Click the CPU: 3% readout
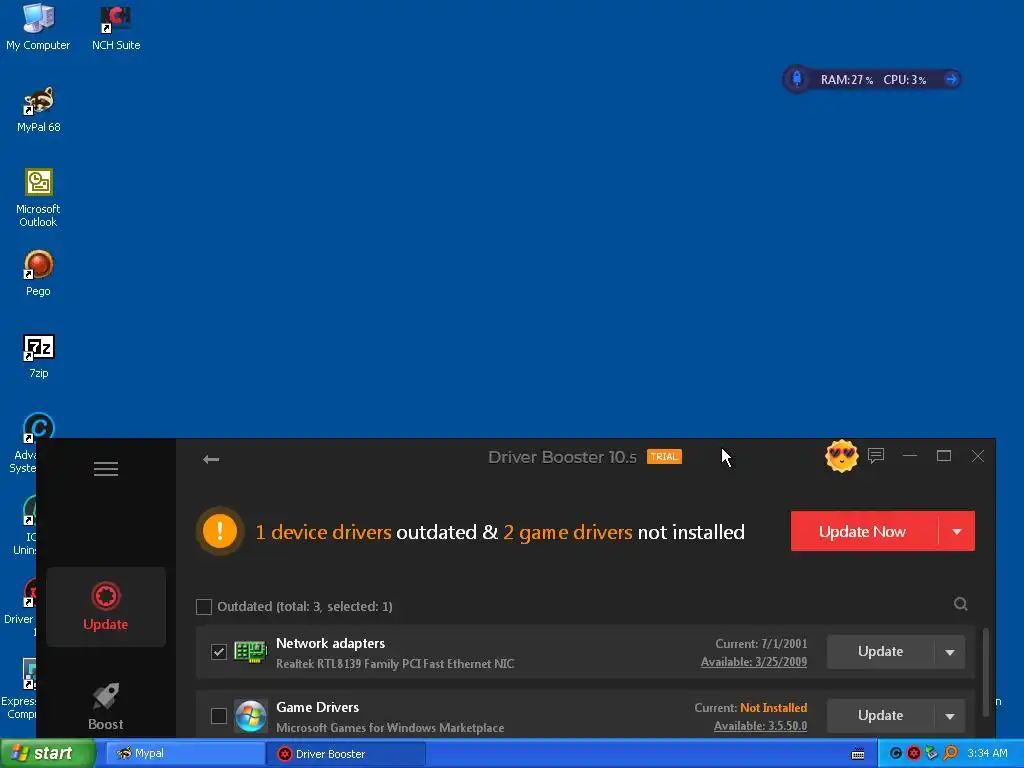This screenshot has height=768, width=1024. coord(904,80)
